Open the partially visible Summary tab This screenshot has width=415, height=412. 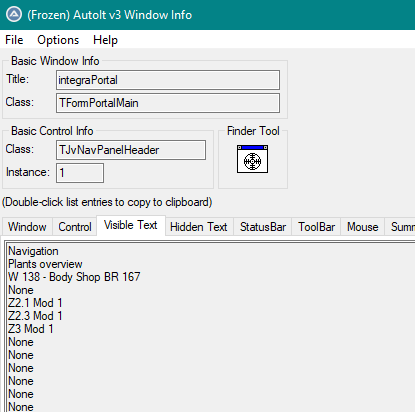(x=400, y=227)
